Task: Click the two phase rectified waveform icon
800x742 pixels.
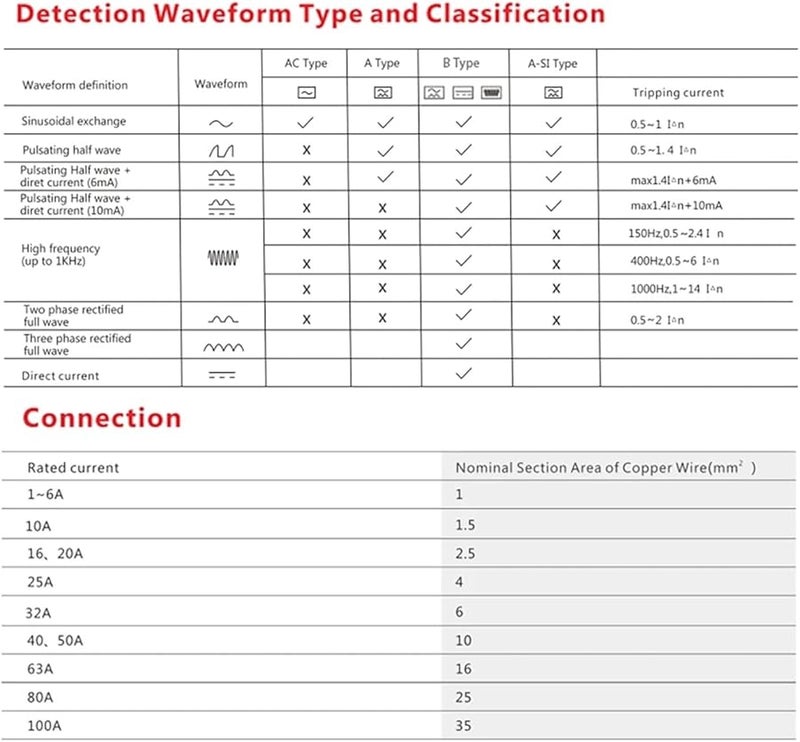Action: pyautogui.click(x=222, y=320)
